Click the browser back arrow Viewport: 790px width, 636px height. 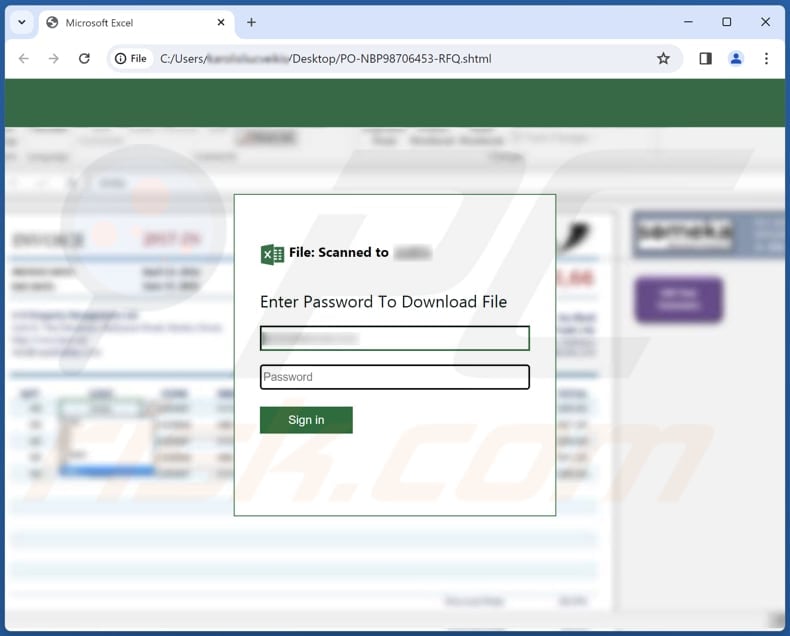pyautogui.click(x=24, y=59)
